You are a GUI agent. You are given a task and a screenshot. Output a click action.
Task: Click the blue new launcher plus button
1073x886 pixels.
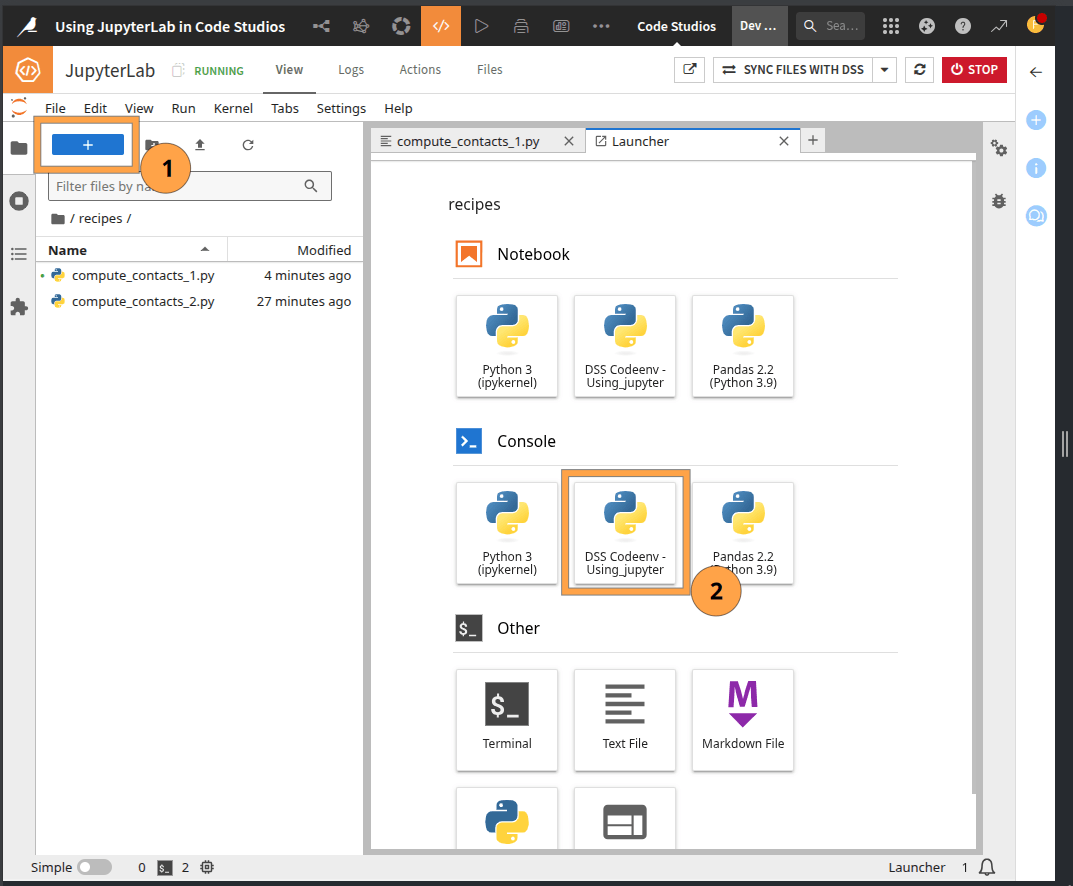pos(88,144)
